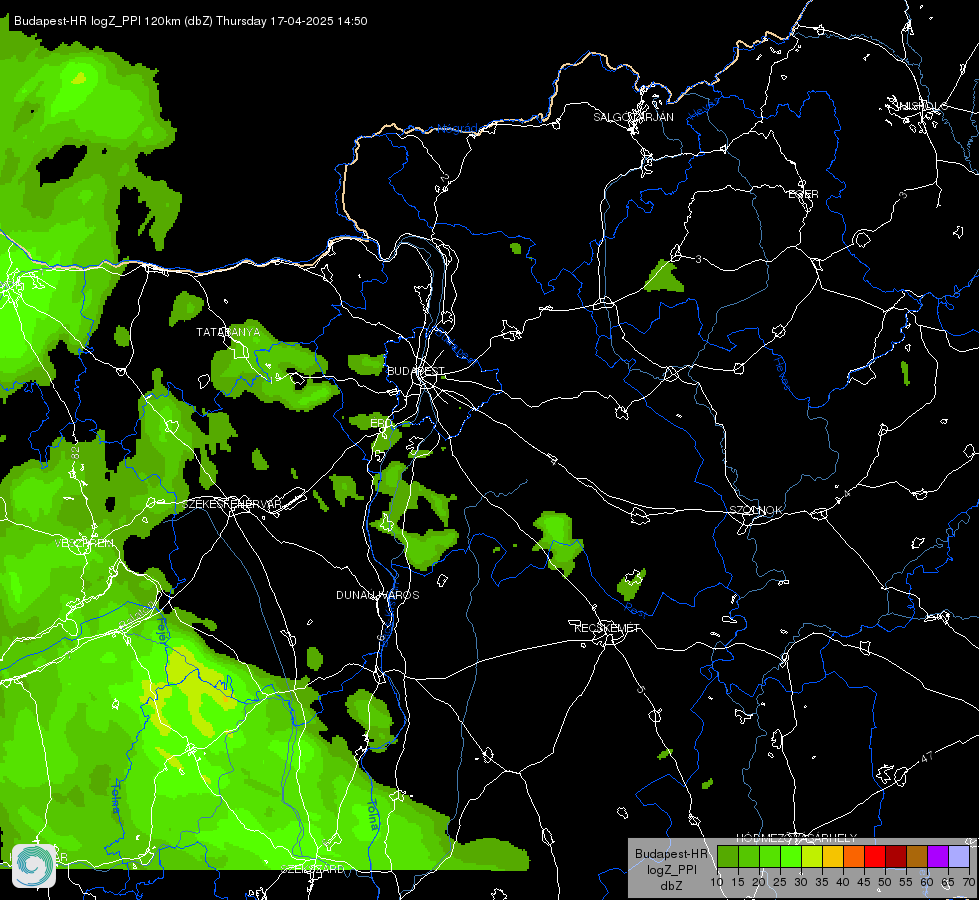This screenshot has width=979, height=900.
Task: Click the legend scale value 35
Action: [822, 882]
